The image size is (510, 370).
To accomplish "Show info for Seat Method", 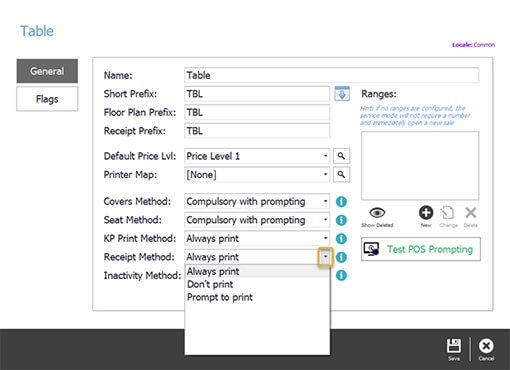I will [341, 220].
